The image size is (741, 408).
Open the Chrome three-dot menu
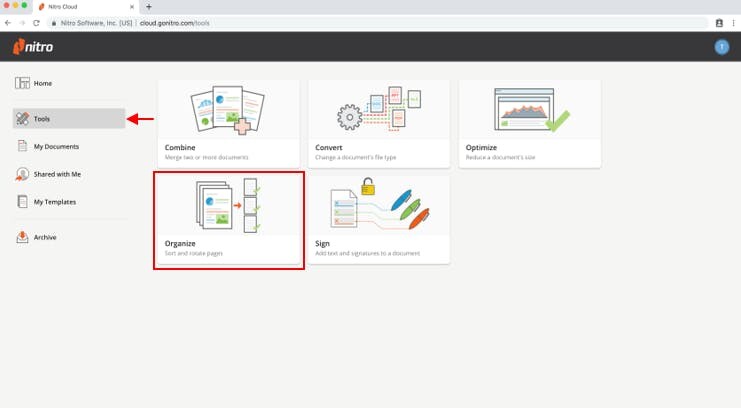(733, 22)
